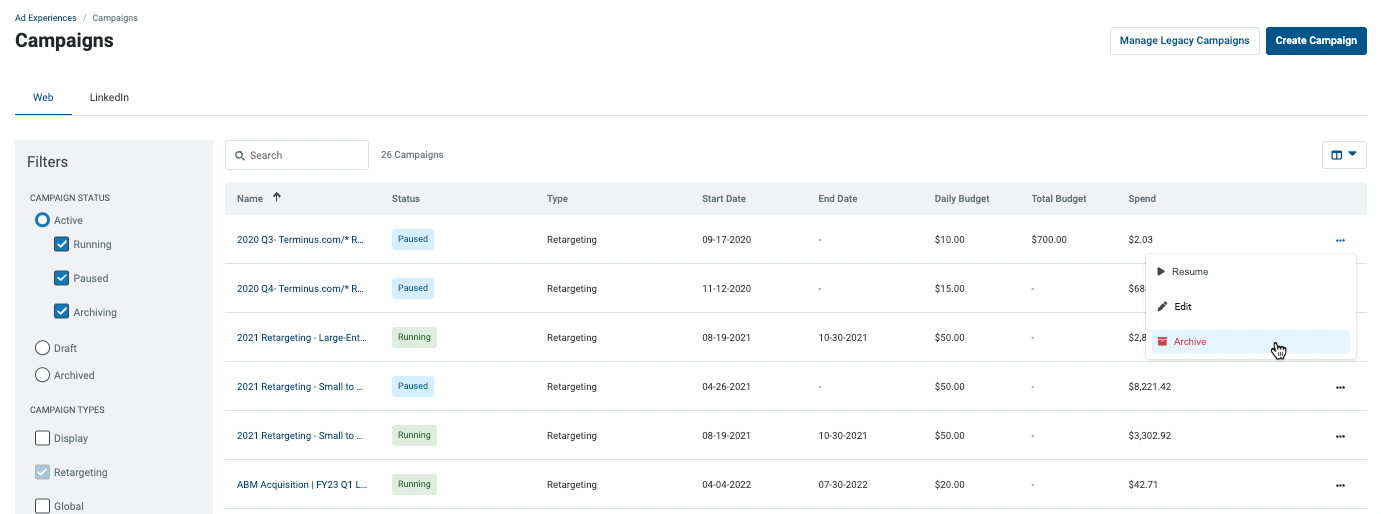Enable the Display campaign type checkbox

42,438
